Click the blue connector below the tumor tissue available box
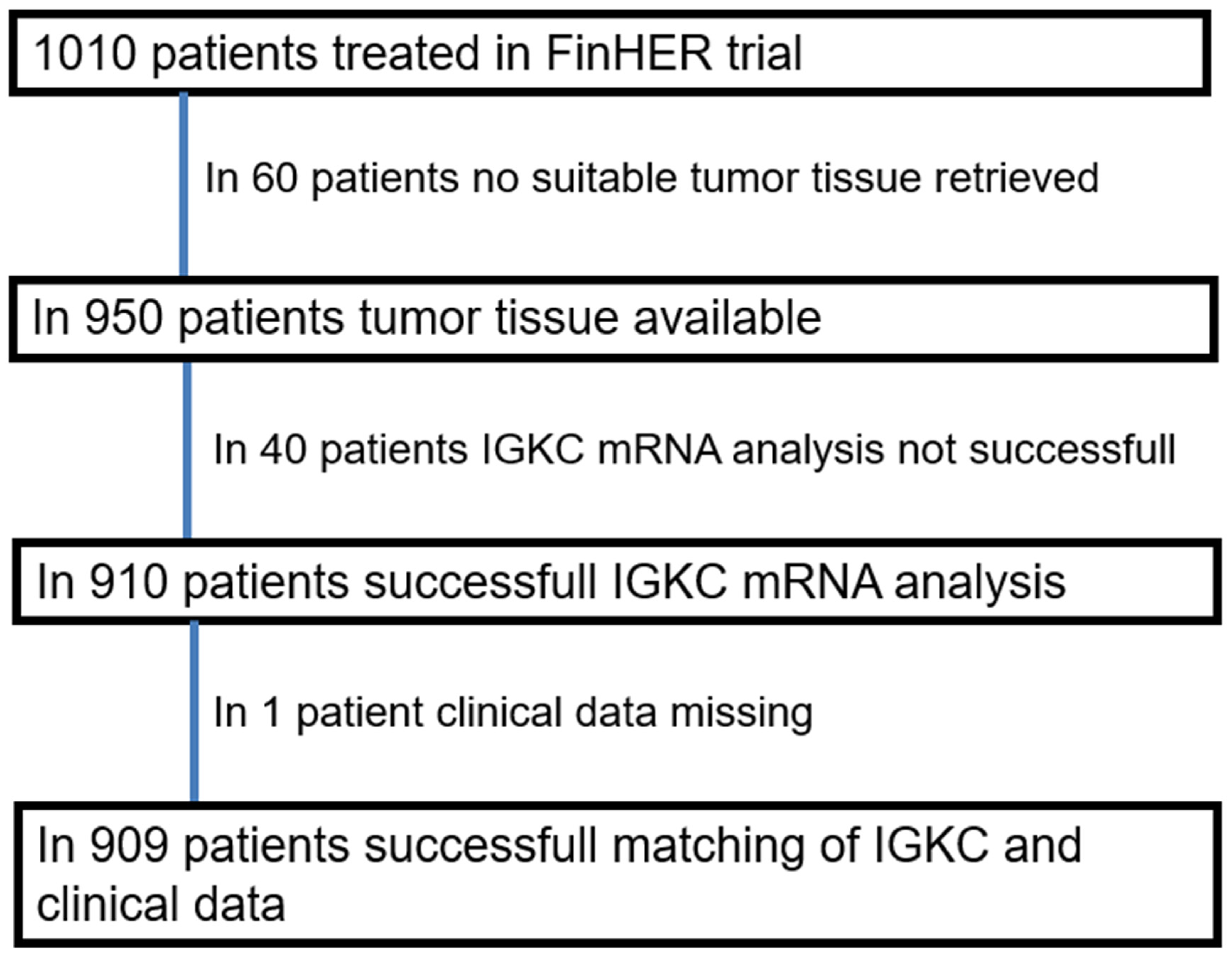The image size is (1232, 960). click(x=187, y=450)
